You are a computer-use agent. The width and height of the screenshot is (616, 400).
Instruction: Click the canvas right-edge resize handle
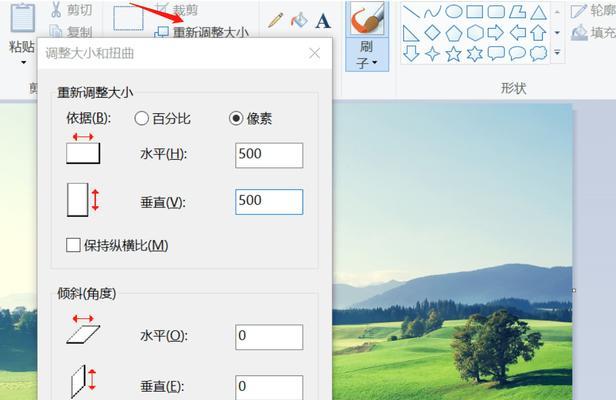574,290
